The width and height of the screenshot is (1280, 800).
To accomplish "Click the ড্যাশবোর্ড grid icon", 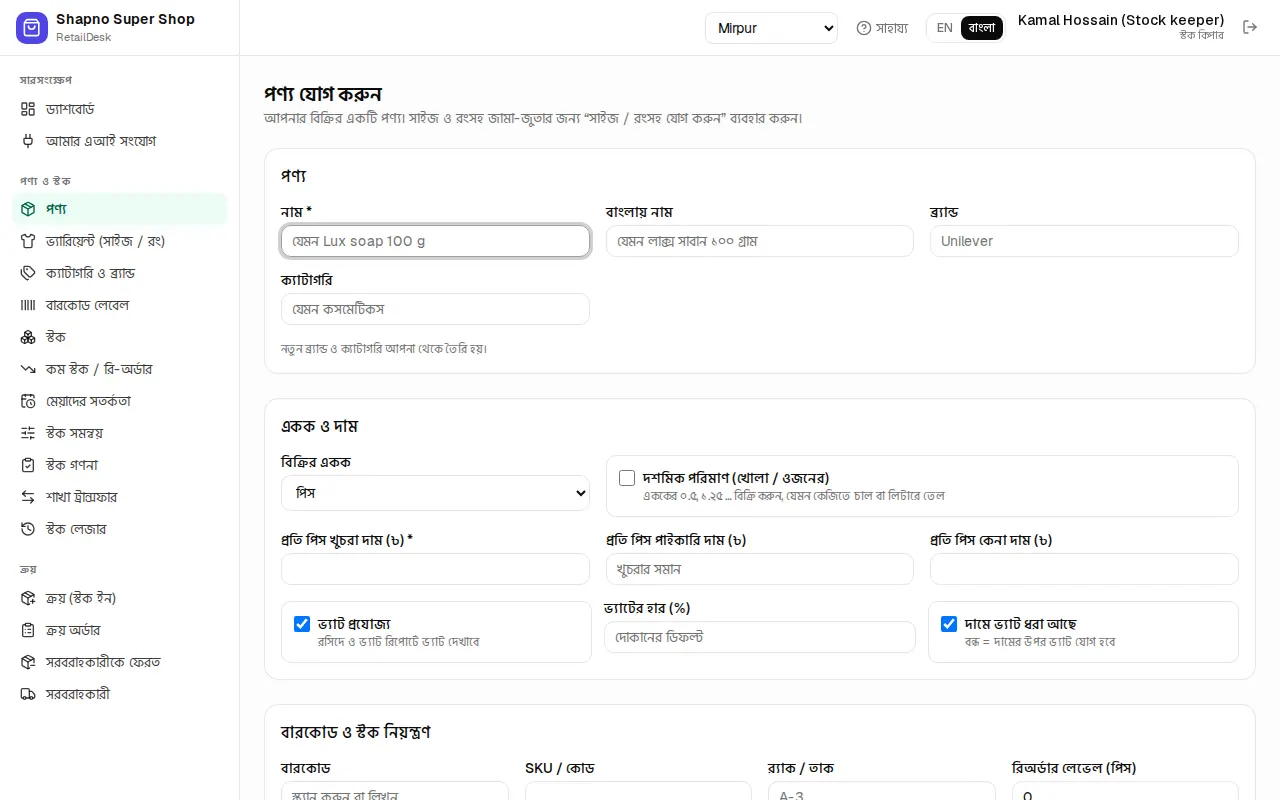I will click(x=28, y=109).
